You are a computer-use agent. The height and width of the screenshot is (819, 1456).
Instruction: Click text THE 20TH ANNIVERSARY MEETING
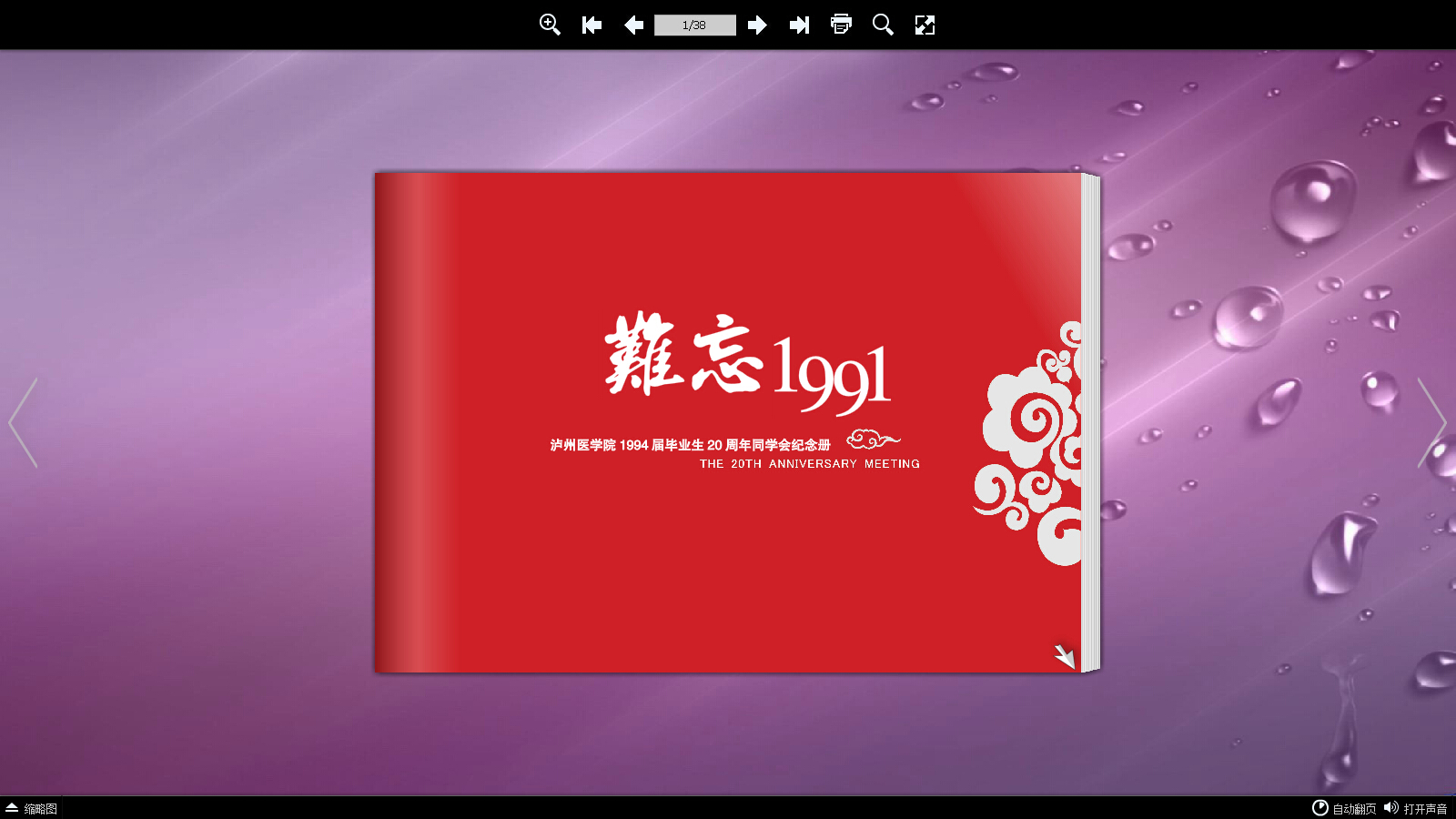810,464
